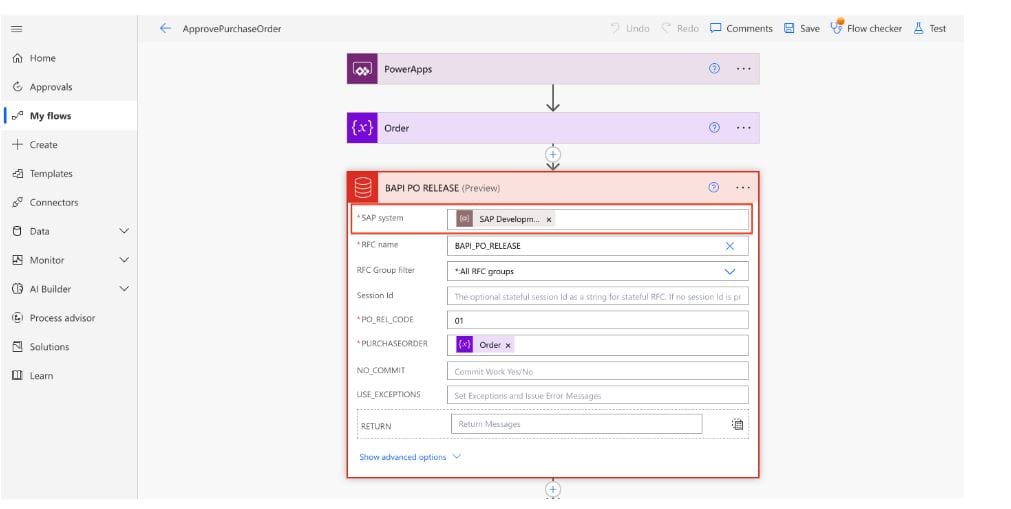Click the BAPI PO RELEASE database icon
Screen dimensions: 1011x509
tap(362, 187)
